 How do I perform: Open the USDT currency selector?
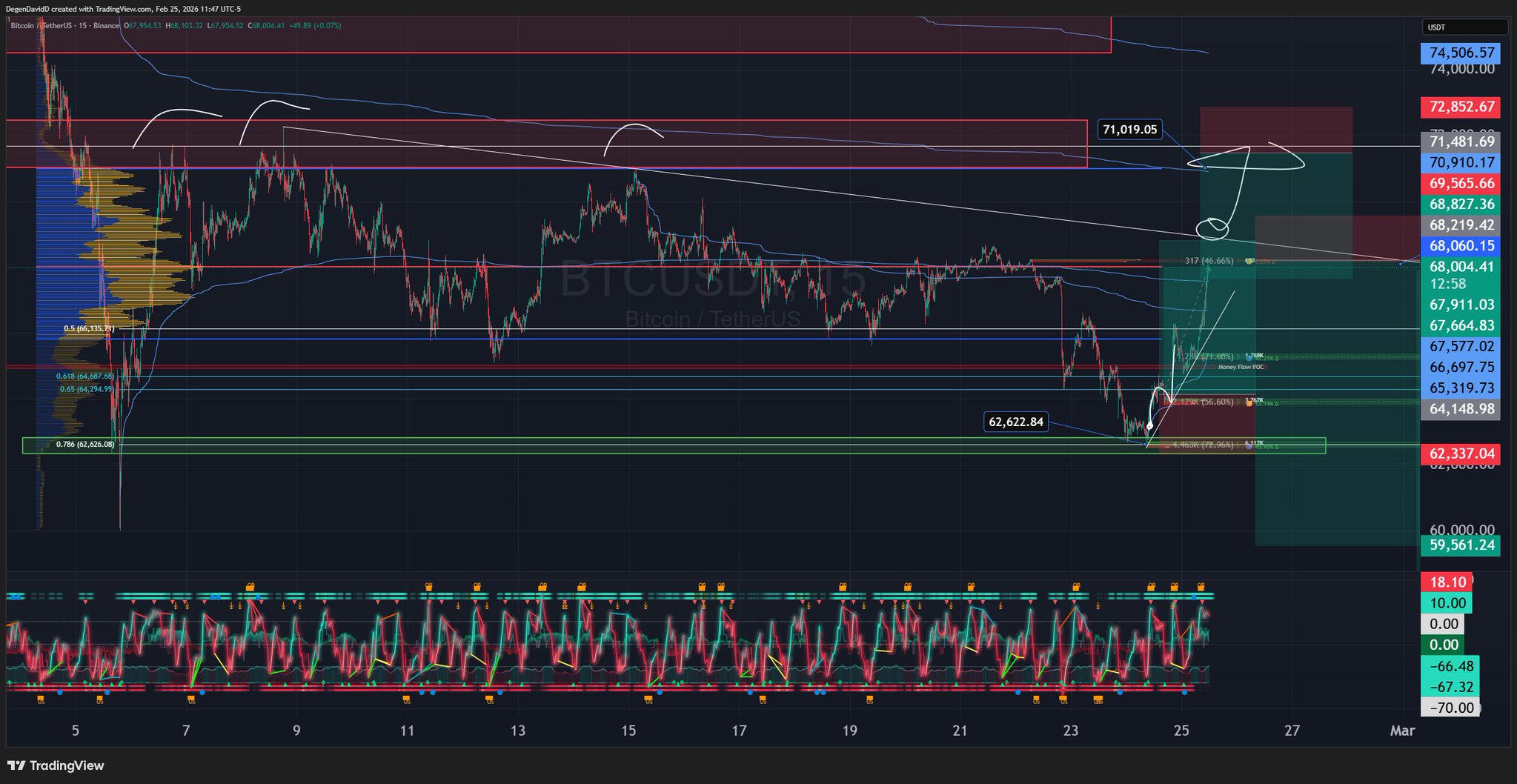click(1464, 27)
